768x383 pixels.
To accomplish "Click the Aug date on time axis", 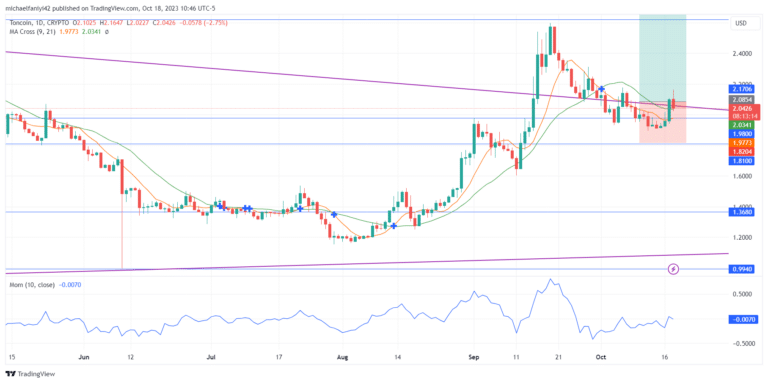I will point(342,358).
